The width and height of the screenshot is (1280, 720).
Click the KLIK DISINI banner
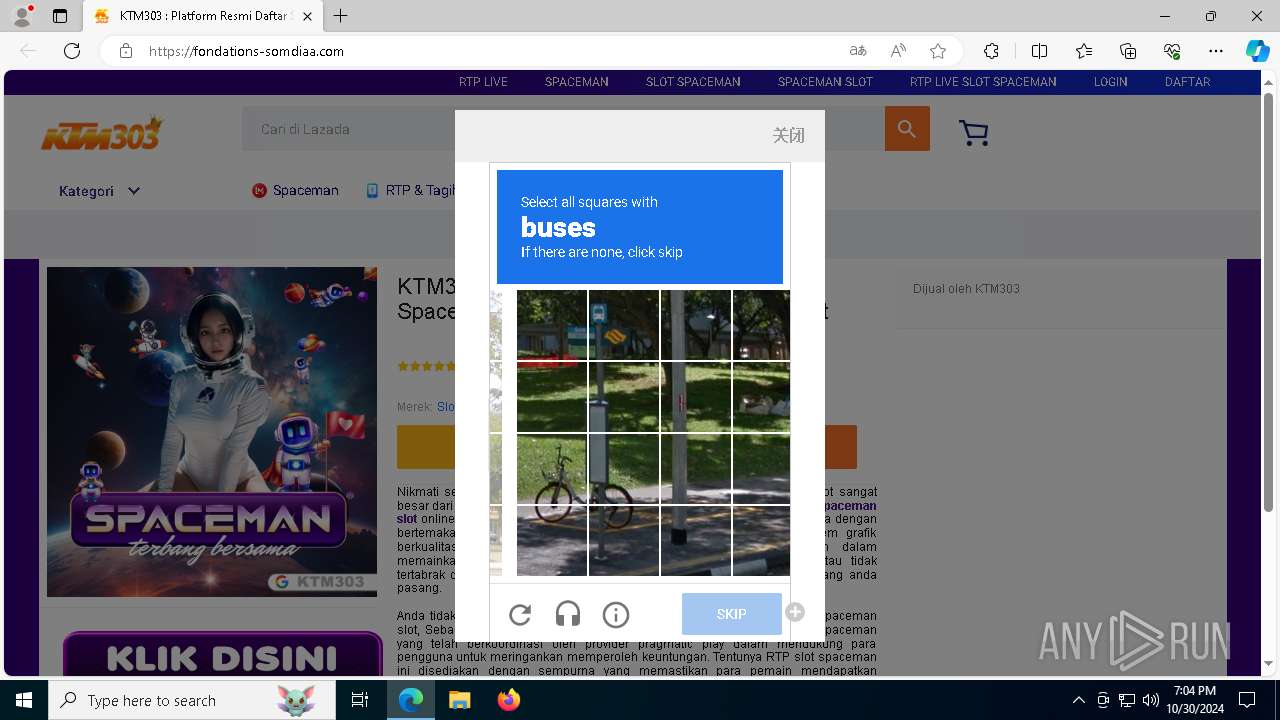pyautogui.click(x=222, y=656)
